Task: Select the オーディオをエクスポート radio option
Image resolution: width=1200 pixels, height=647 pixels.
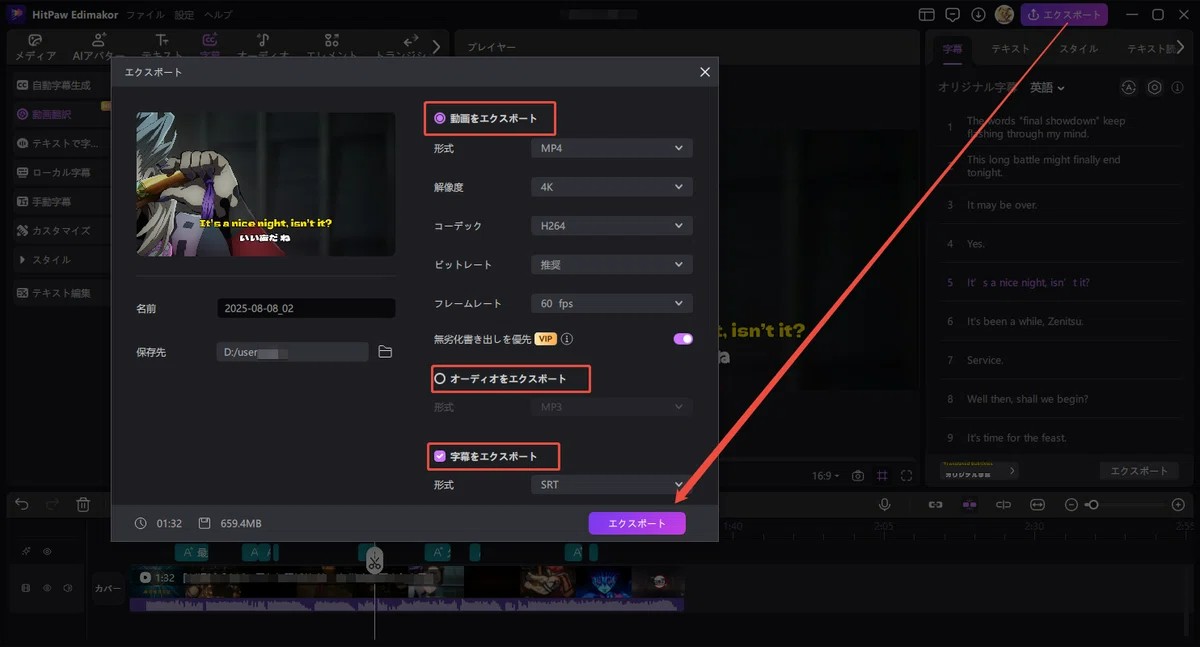Action: [x=440, y=379]
